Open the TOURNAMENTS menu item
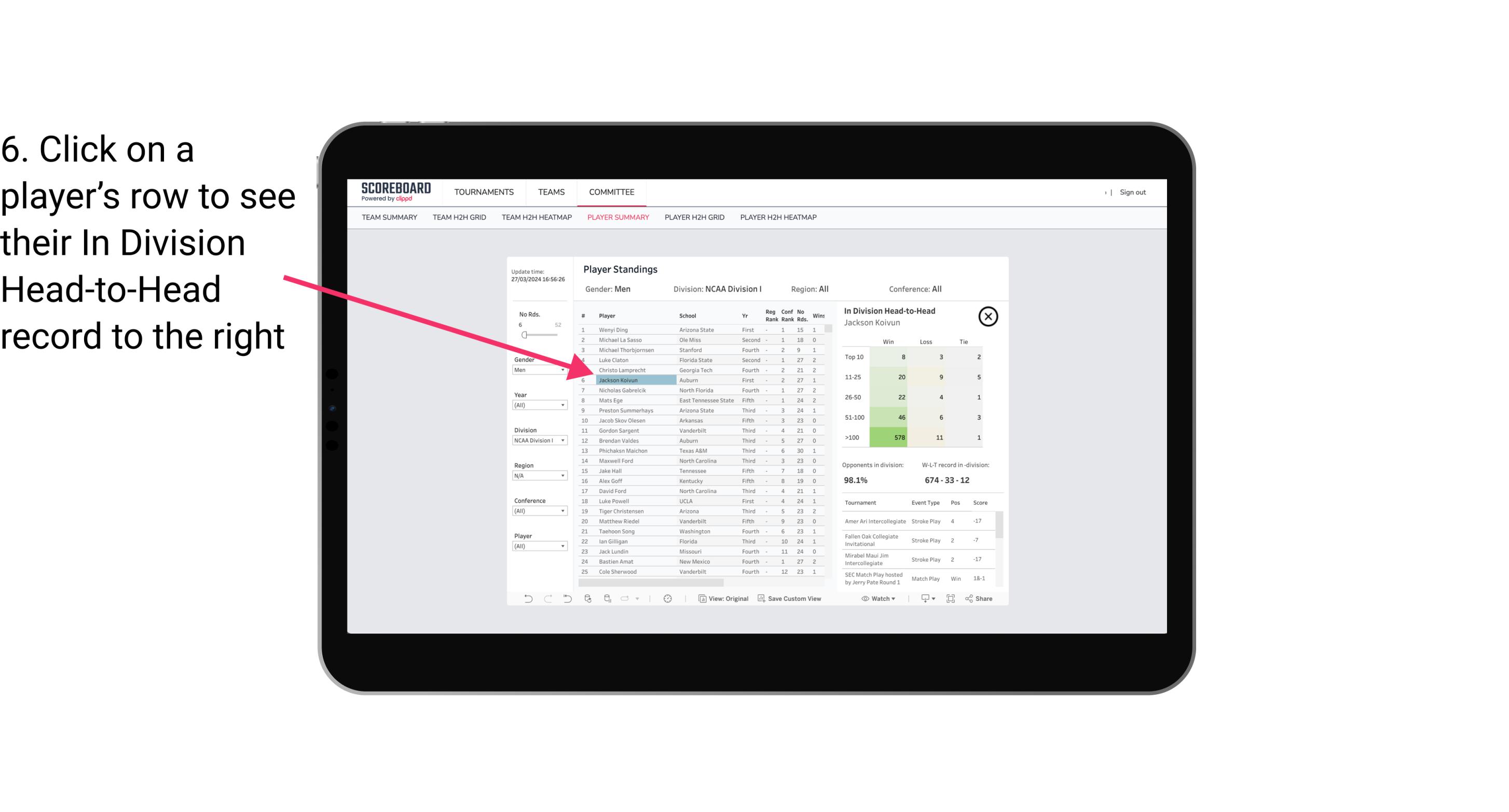1509x812 pixels. tap(484, 191)
